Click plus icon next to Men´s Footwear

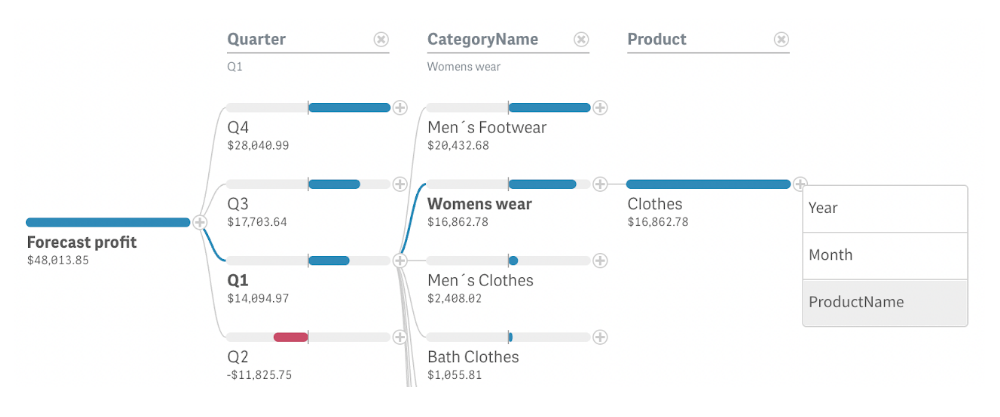tap(600, 108)
